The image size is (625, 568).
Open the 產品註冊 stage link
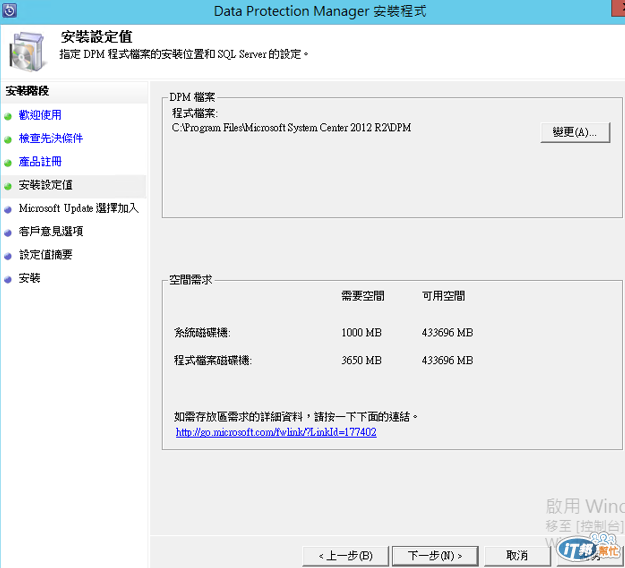pos(40,161)
